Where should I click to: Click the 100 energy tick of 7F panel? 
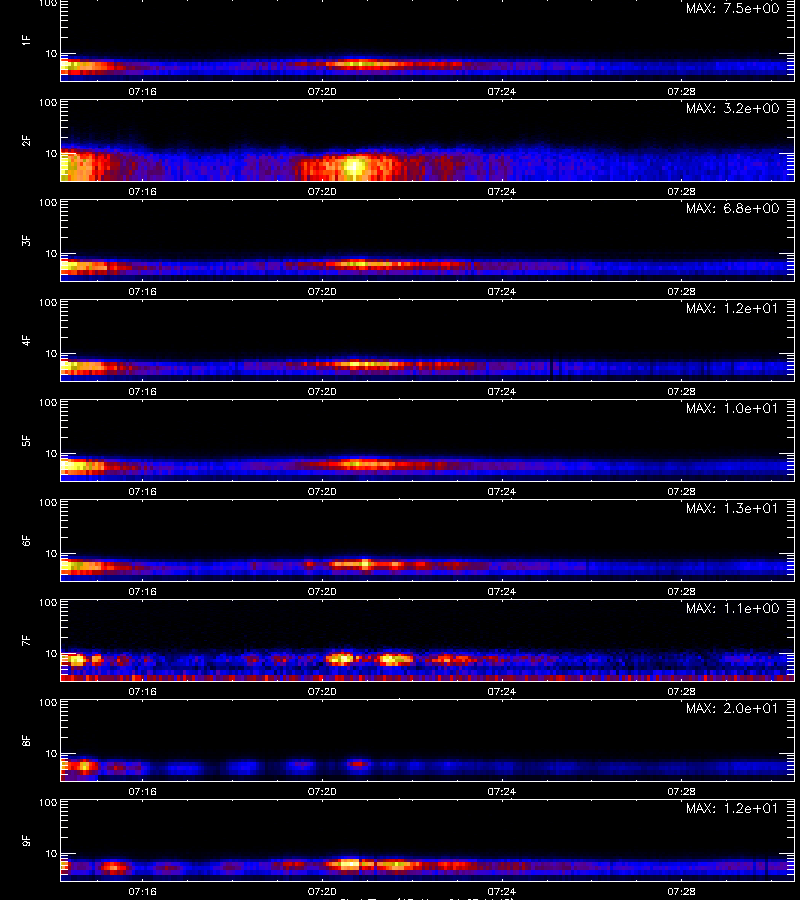click(48, 603)
